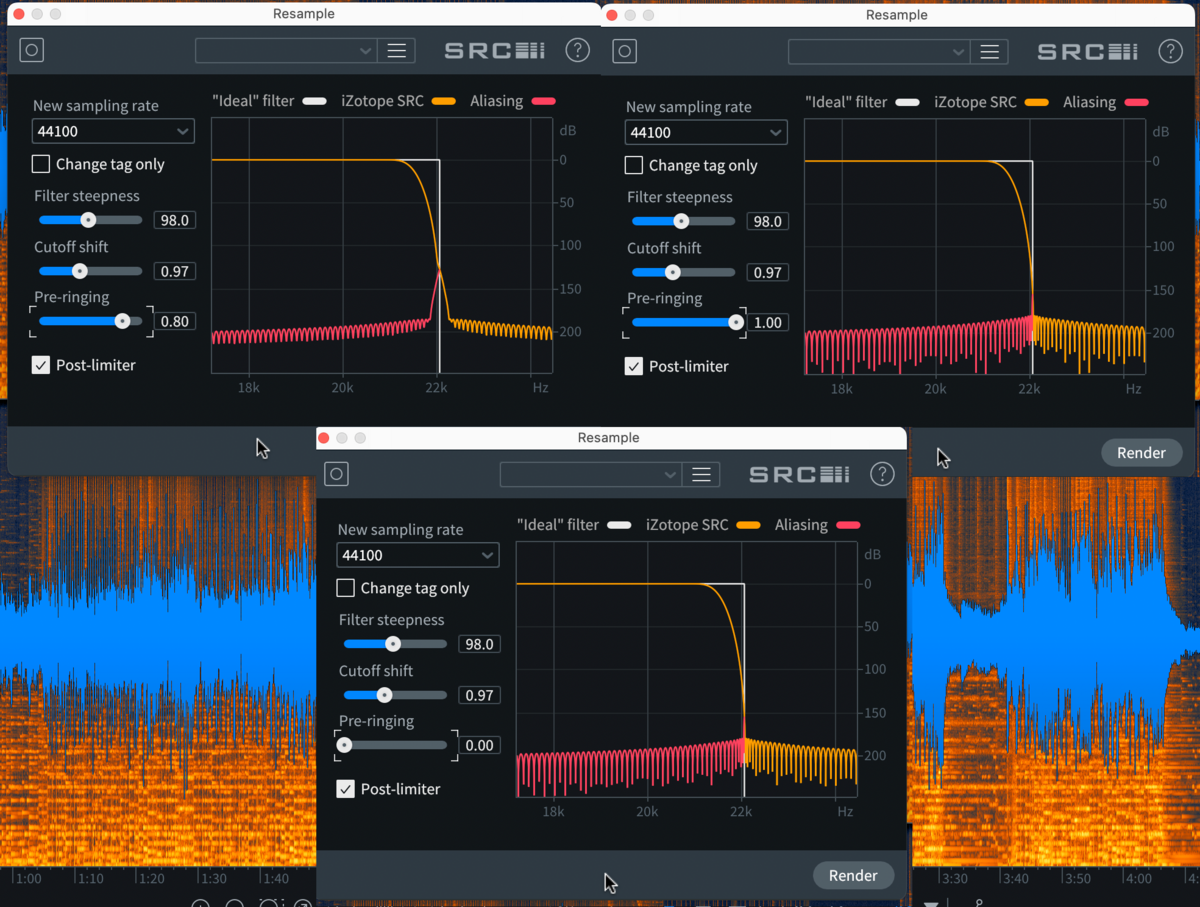Screen dimensions: 1200x907
Task: Click Aliasing red legend swatch in top-left window
Action: point(543,101)
